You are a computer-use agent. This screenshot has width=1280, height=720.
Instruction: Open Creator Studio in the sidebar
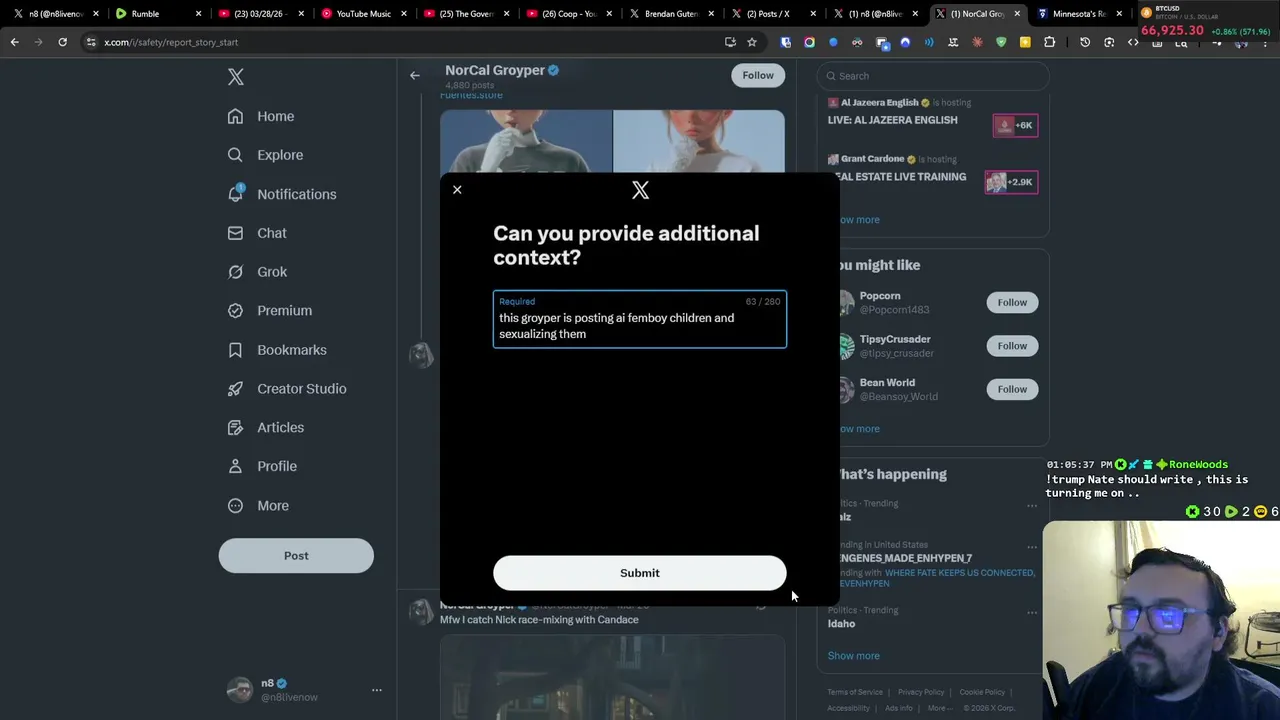[x=287, y=388]
